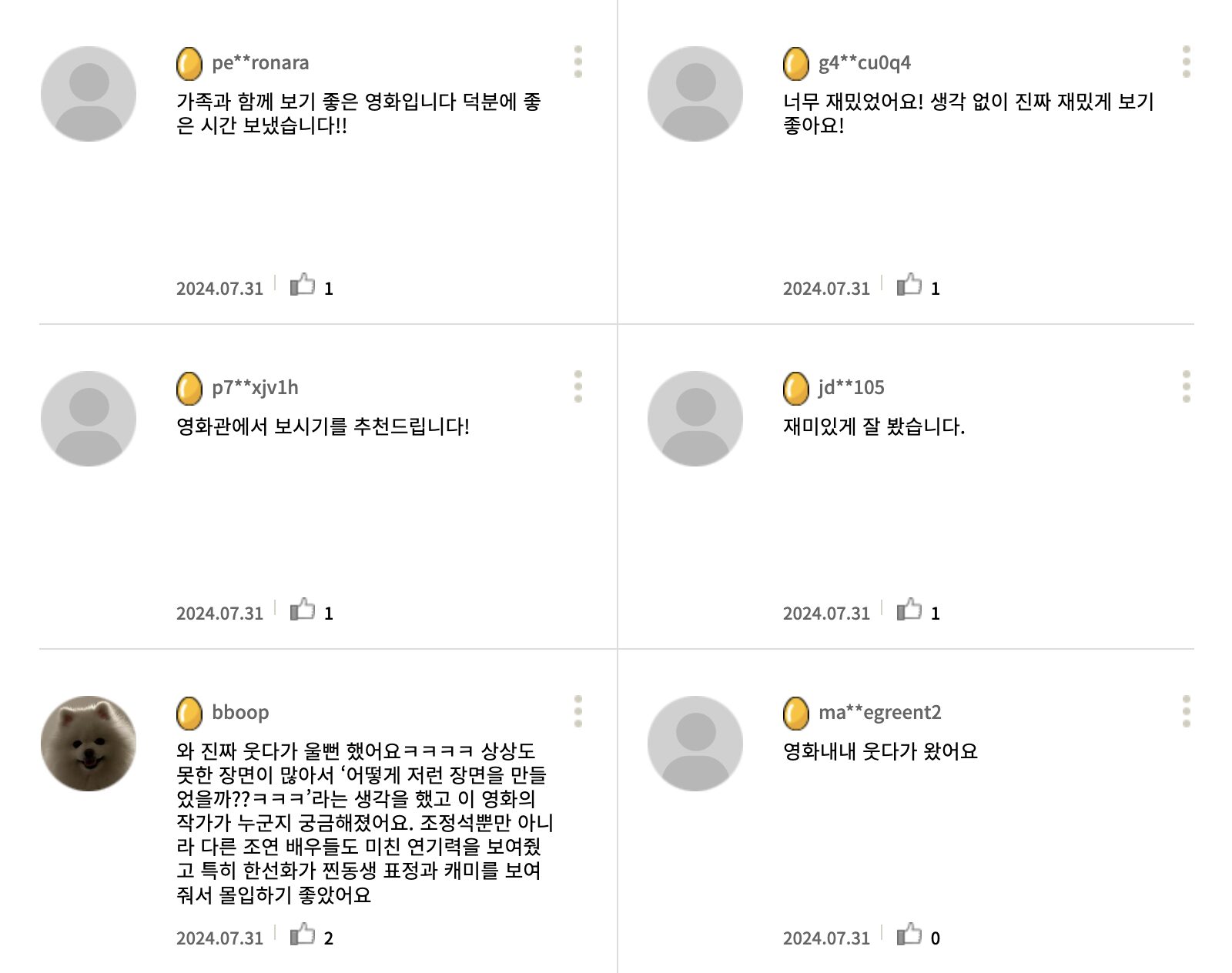Click username ma**egreent2
The image size is (1232, 973).
[x=879, y=712]
